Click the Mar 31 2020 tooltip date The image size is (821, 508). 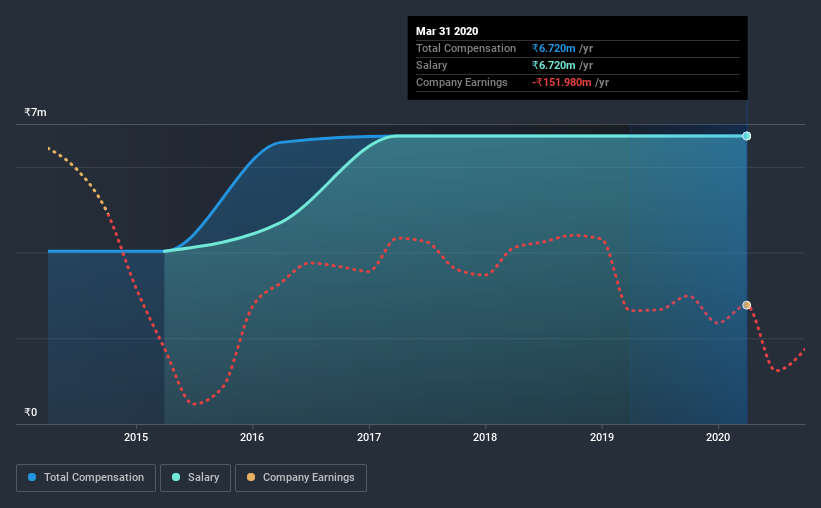(x=447, y=31)
